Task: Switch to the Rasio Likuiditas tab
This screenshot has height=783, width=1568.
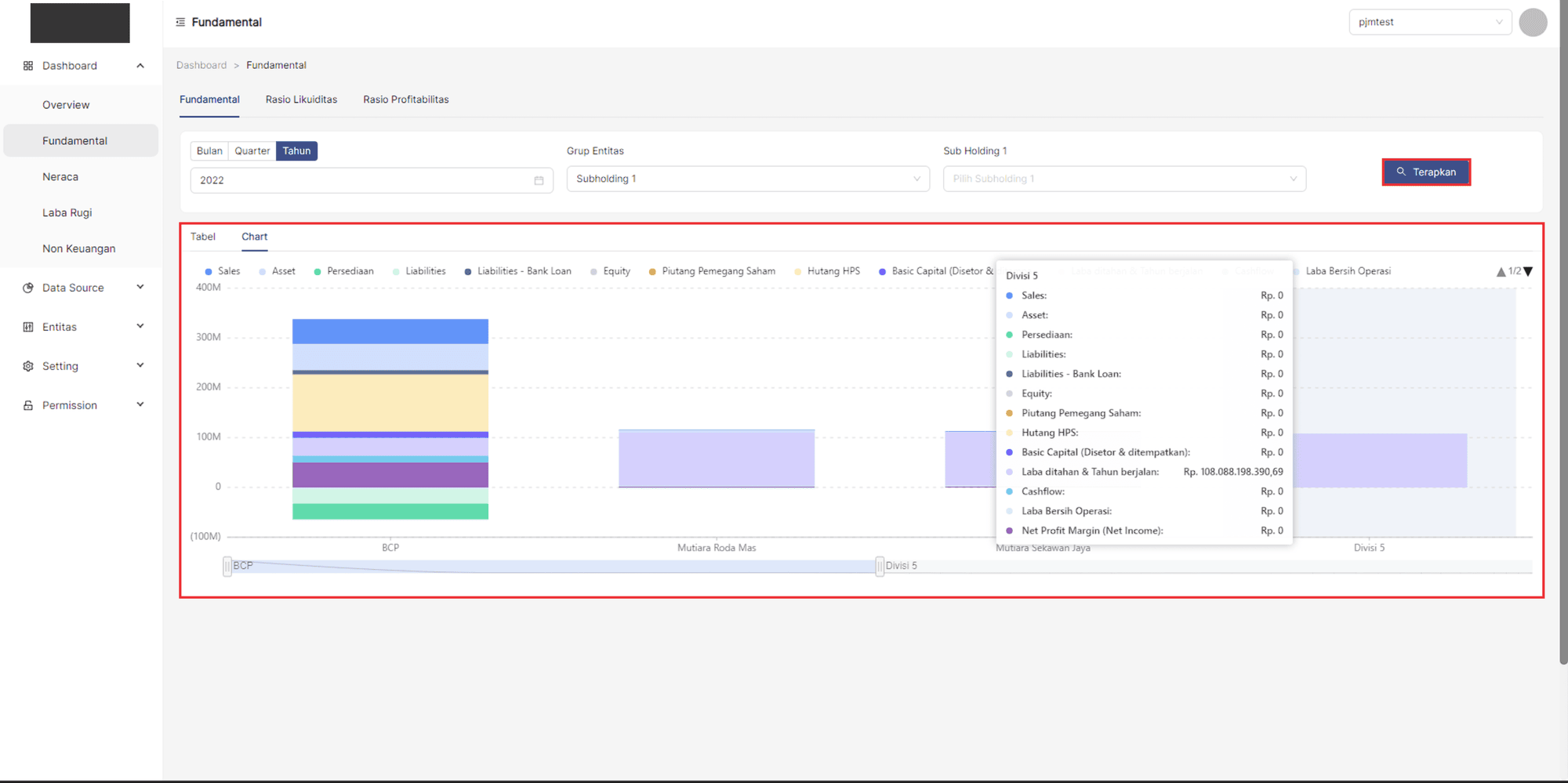Action: 301,100
